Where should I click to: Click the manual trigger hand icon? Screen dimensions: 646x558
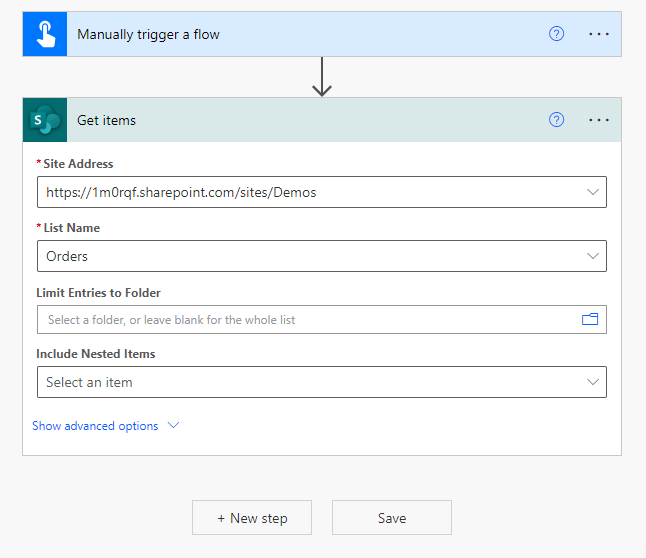pos(45,34)
